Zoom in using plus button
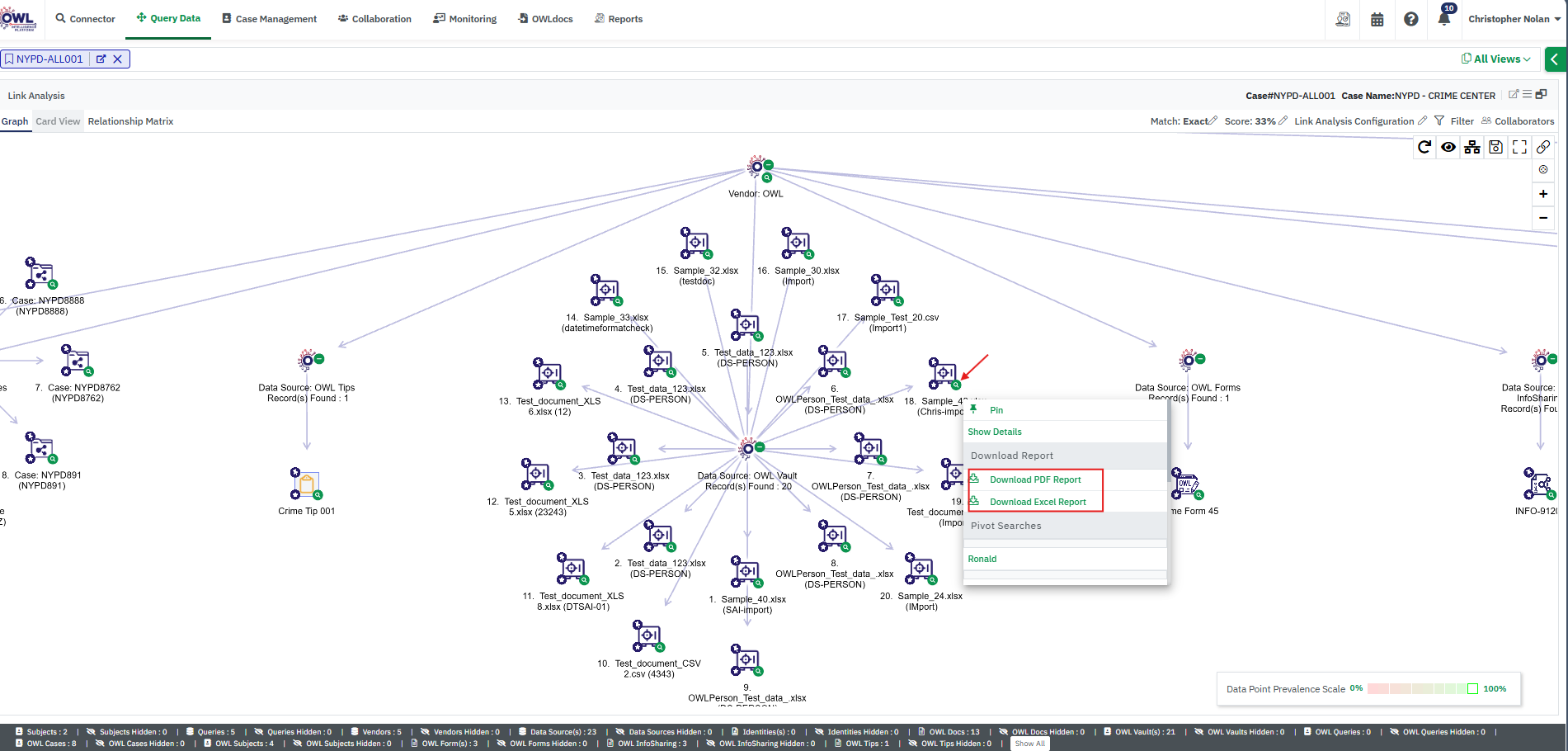Screen dimensions: 1568x751 [x=1543, y=194]
